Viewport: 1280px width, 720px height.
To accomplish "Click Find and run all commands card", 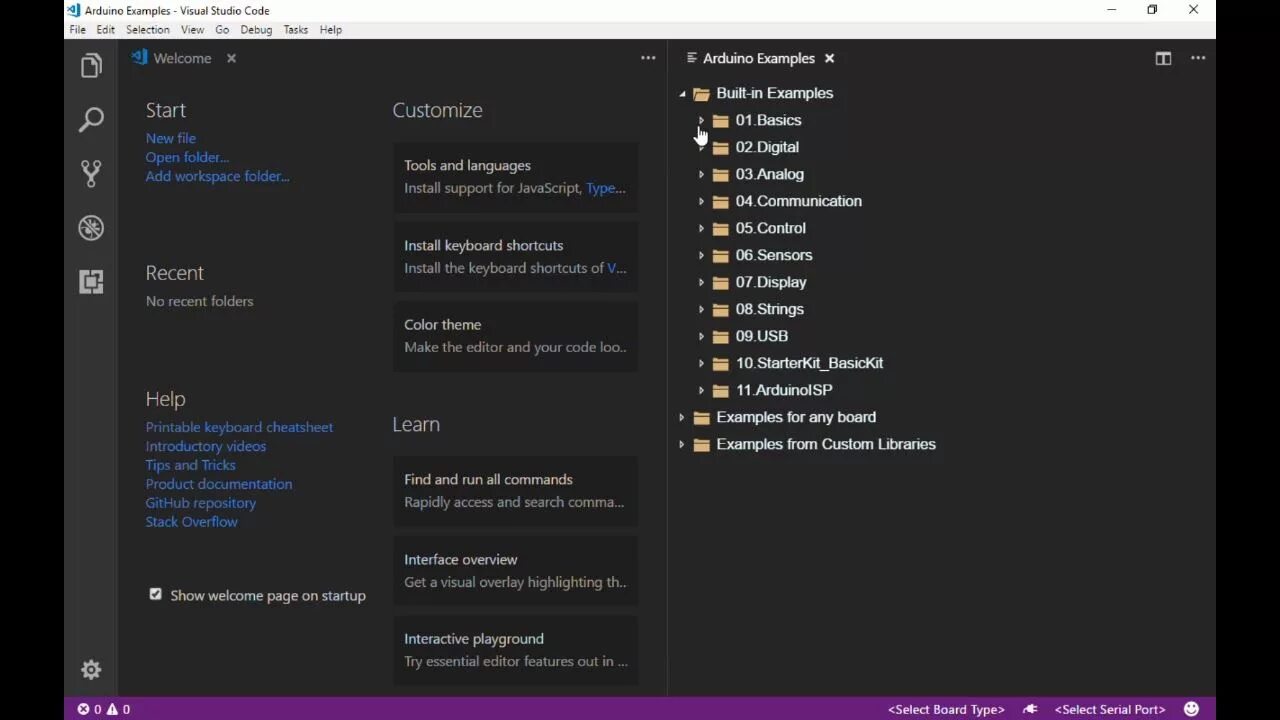I will click(515, 491).
